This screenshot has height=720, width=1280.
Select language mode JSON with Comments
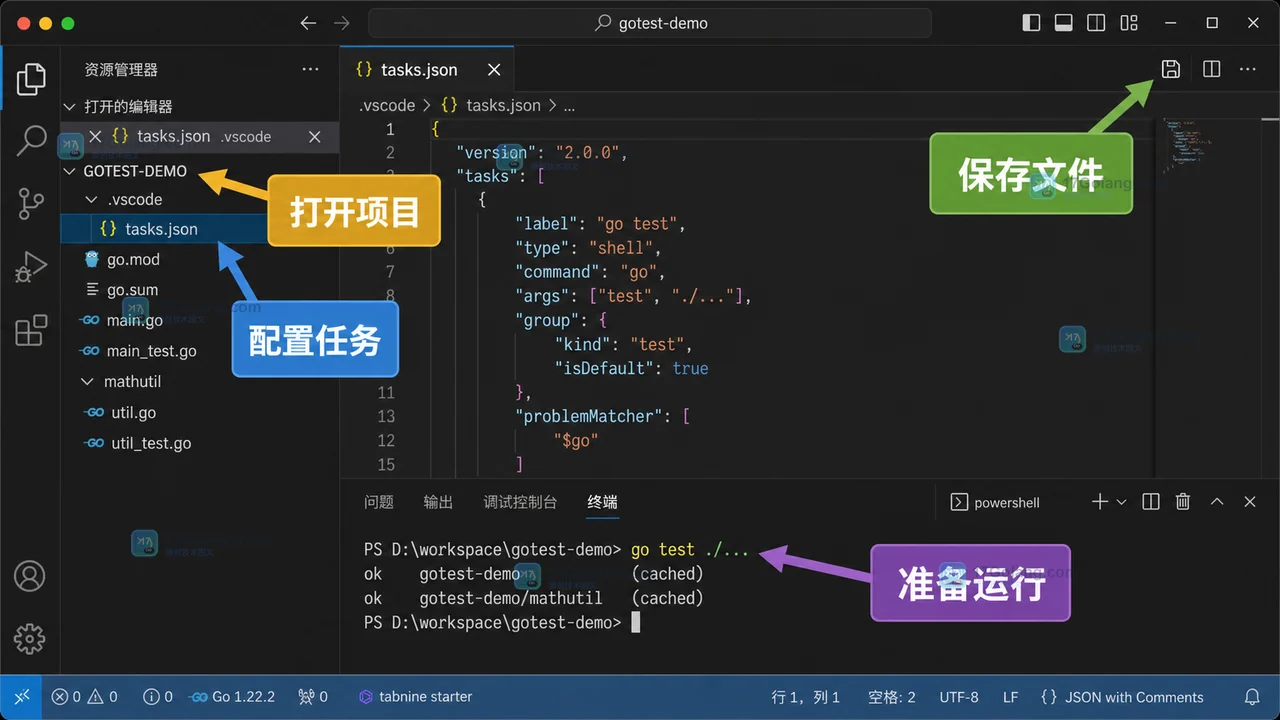click(x=1122, y=697)
